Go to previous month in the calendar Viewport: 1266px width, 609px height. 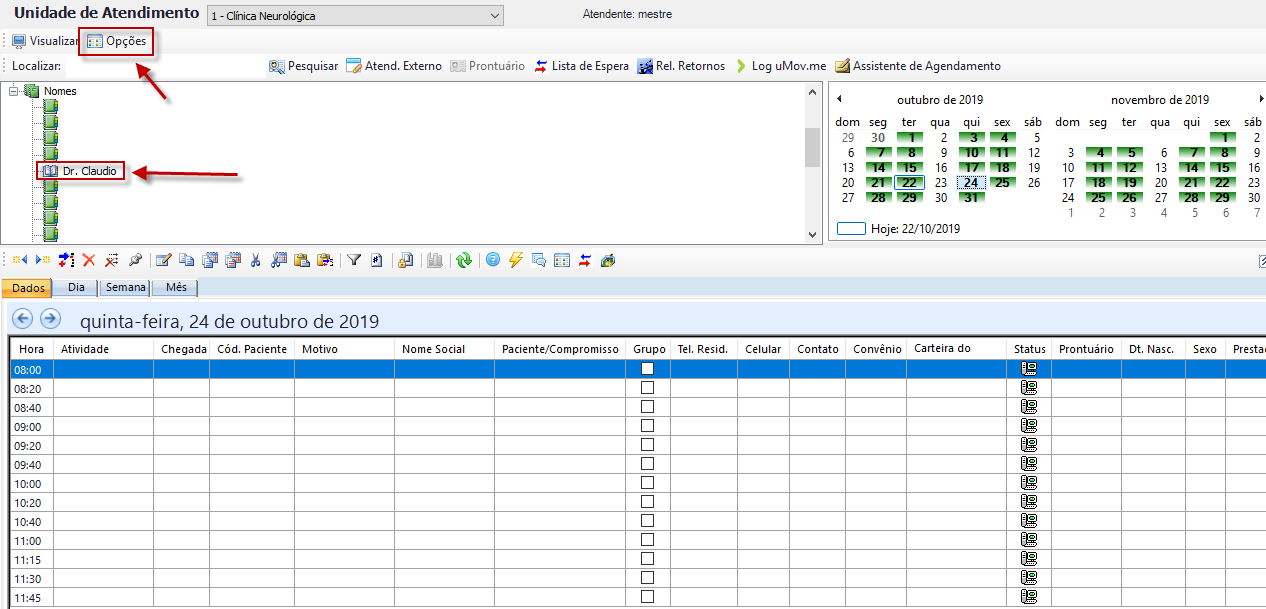click(x=839, y=98)
